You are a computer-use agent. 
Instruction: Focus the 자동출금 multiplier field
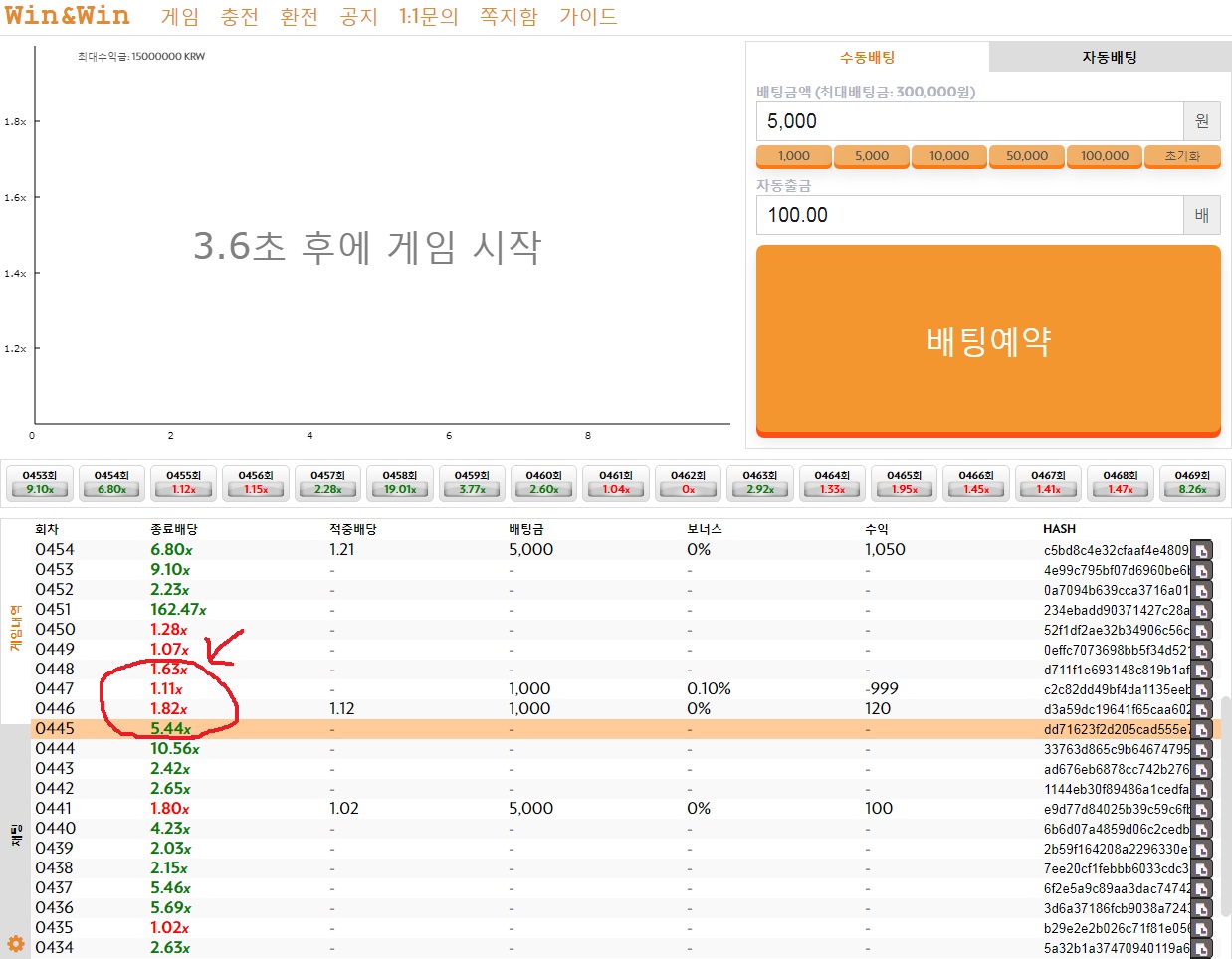tap(969, 215)
